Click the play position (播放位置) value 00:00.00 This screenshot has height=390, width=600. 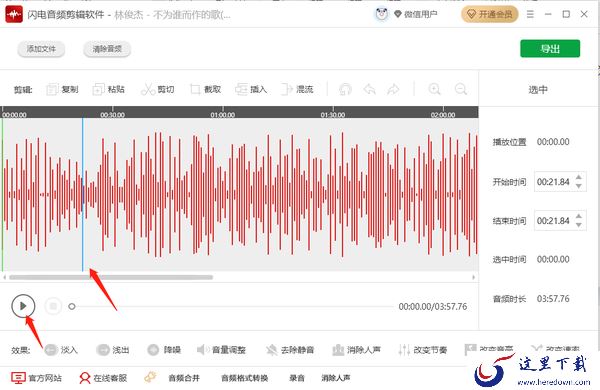pos(553,142)
